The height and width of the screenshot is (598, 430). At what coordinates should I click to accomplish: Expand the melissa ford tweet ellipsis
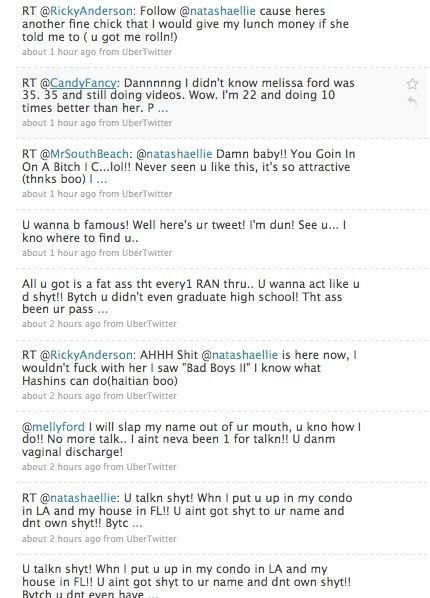click(x=163, y=109)
